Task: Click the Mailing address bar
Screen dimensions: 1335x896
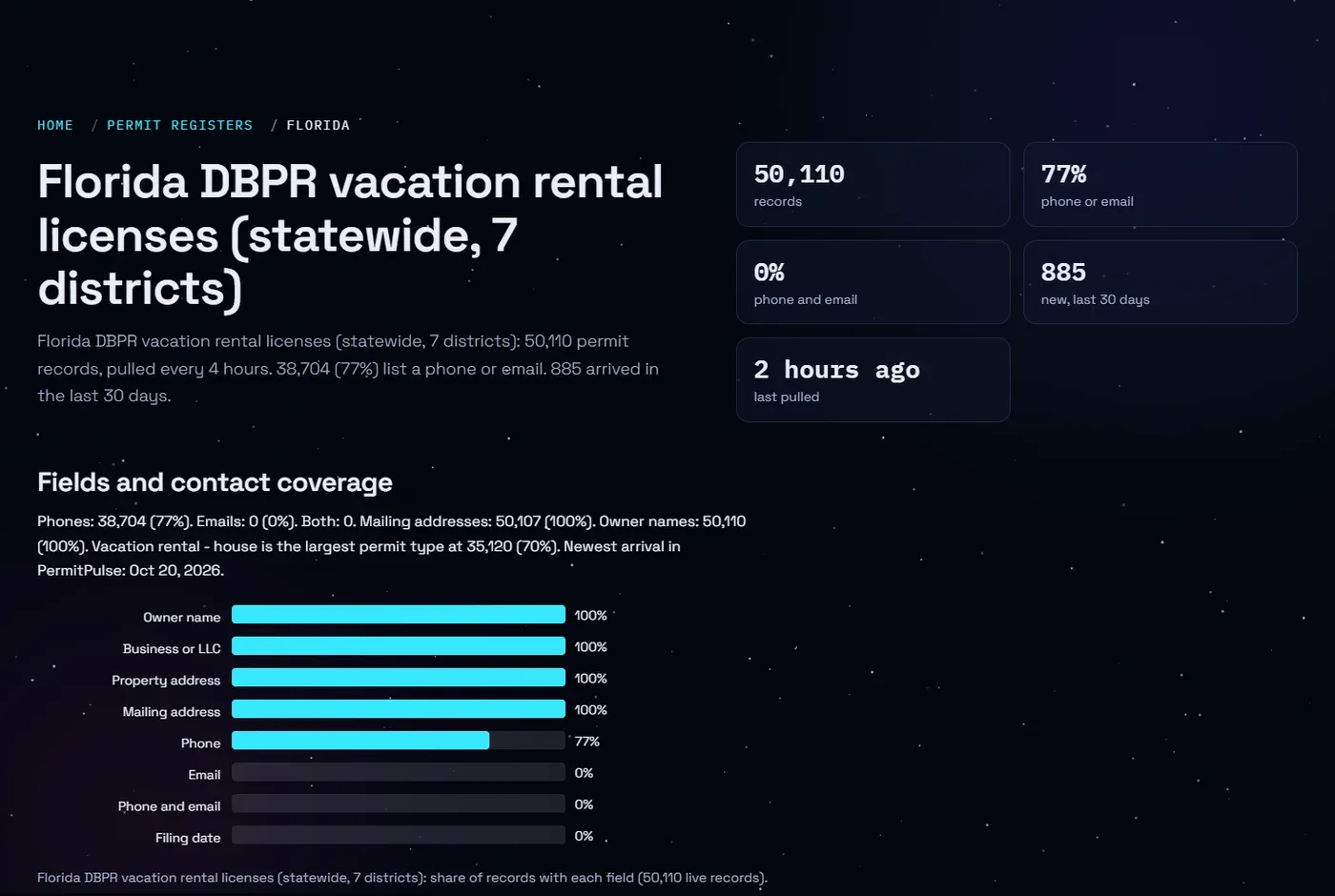Action: [x=399, y=709]
